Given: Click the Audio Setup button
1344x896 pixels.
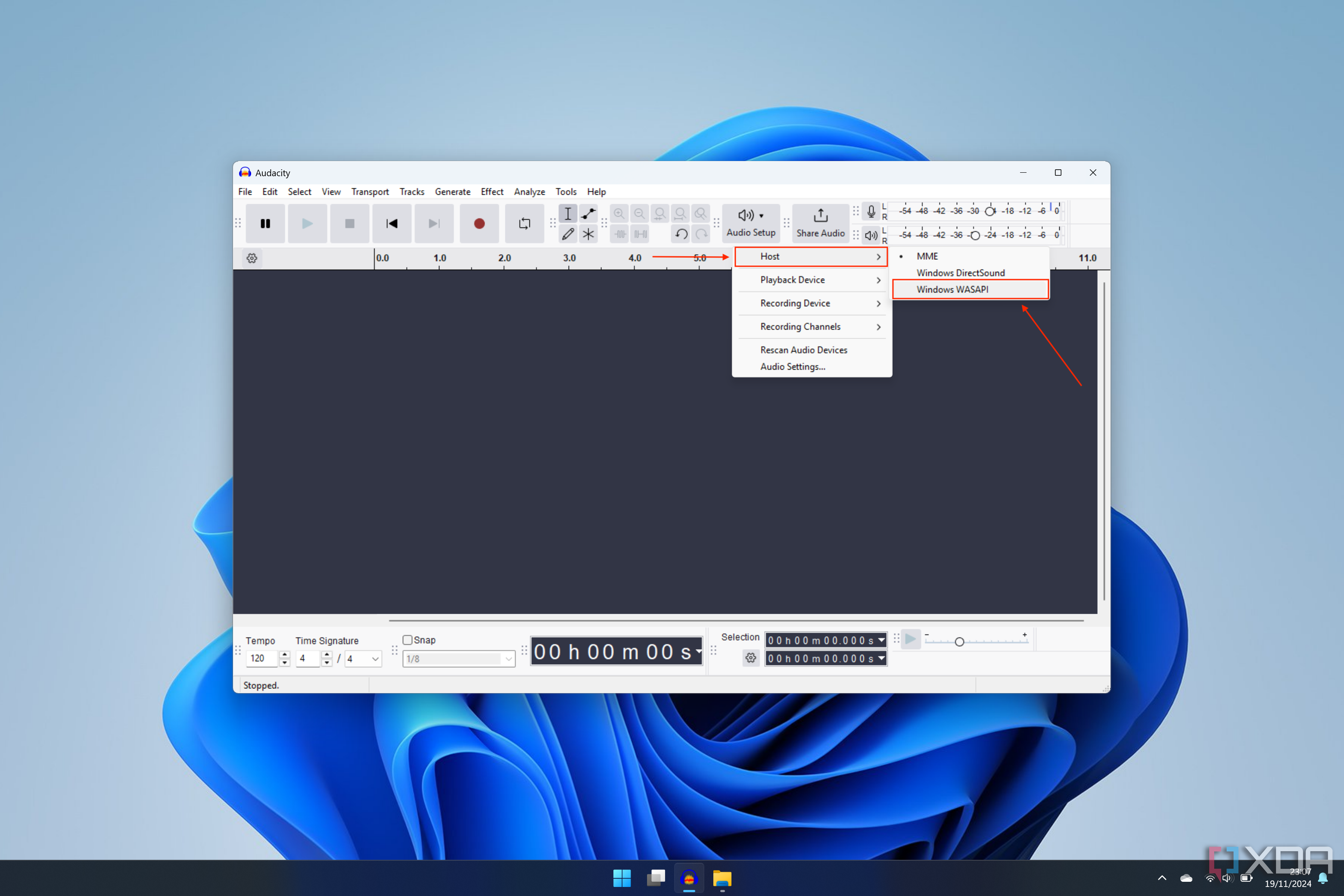Looking at the screenshot, I should 751,222.
